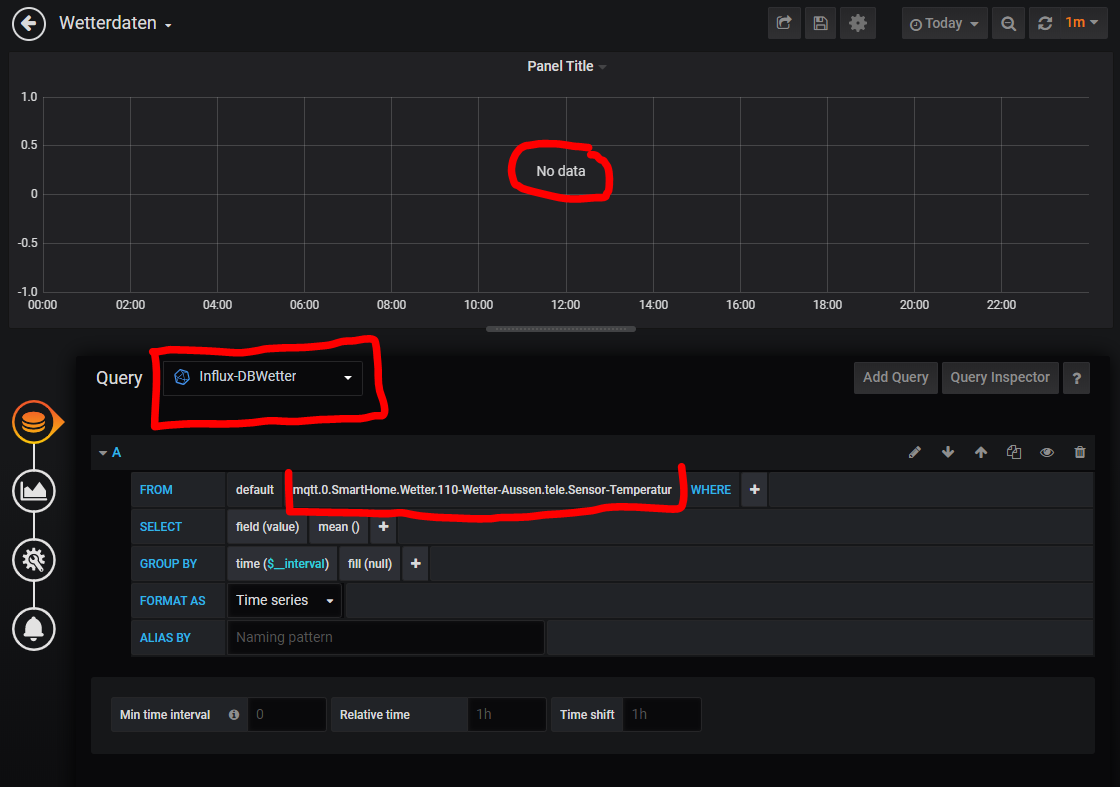Viewport: 1120px width, 787px height.
Task: Refresh the dashboard with the refresh icon
Action: pos(1045,24)
